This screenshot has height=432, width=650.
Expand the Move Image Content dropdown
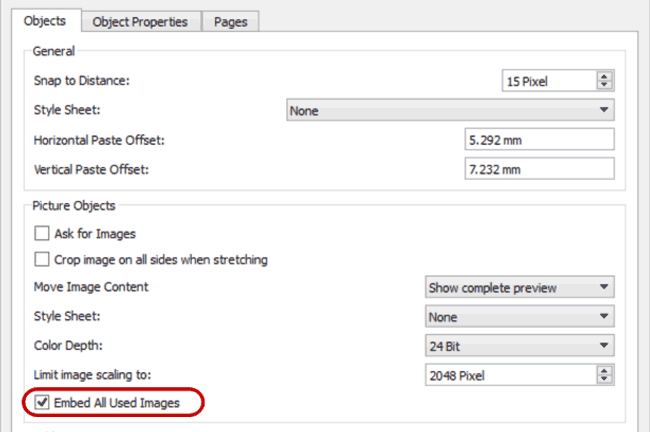coord(519,287)
